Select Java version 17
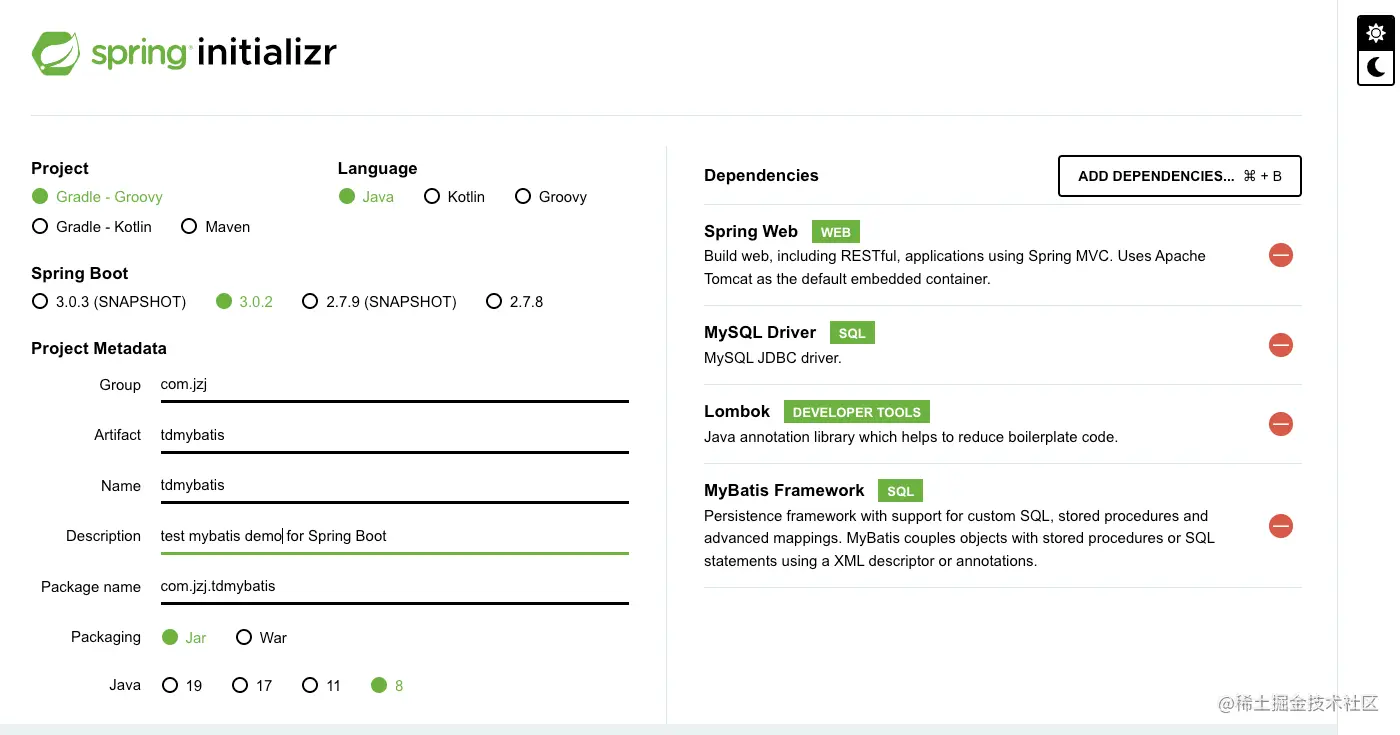The width and height of the screenshot is (1400, 735). [x=240, y=686]
